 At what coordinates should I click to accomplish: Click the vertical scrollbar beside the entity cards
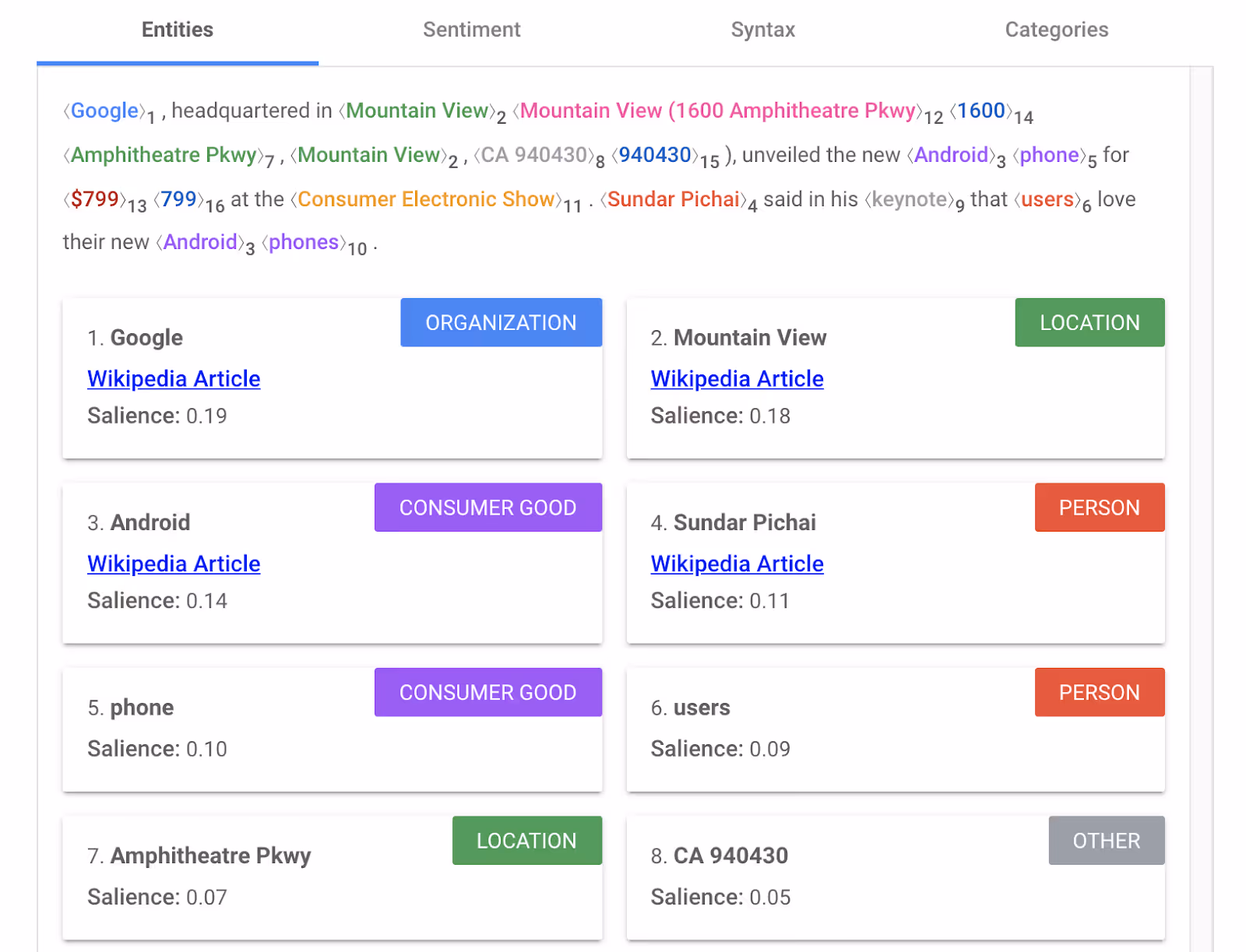1201,509
